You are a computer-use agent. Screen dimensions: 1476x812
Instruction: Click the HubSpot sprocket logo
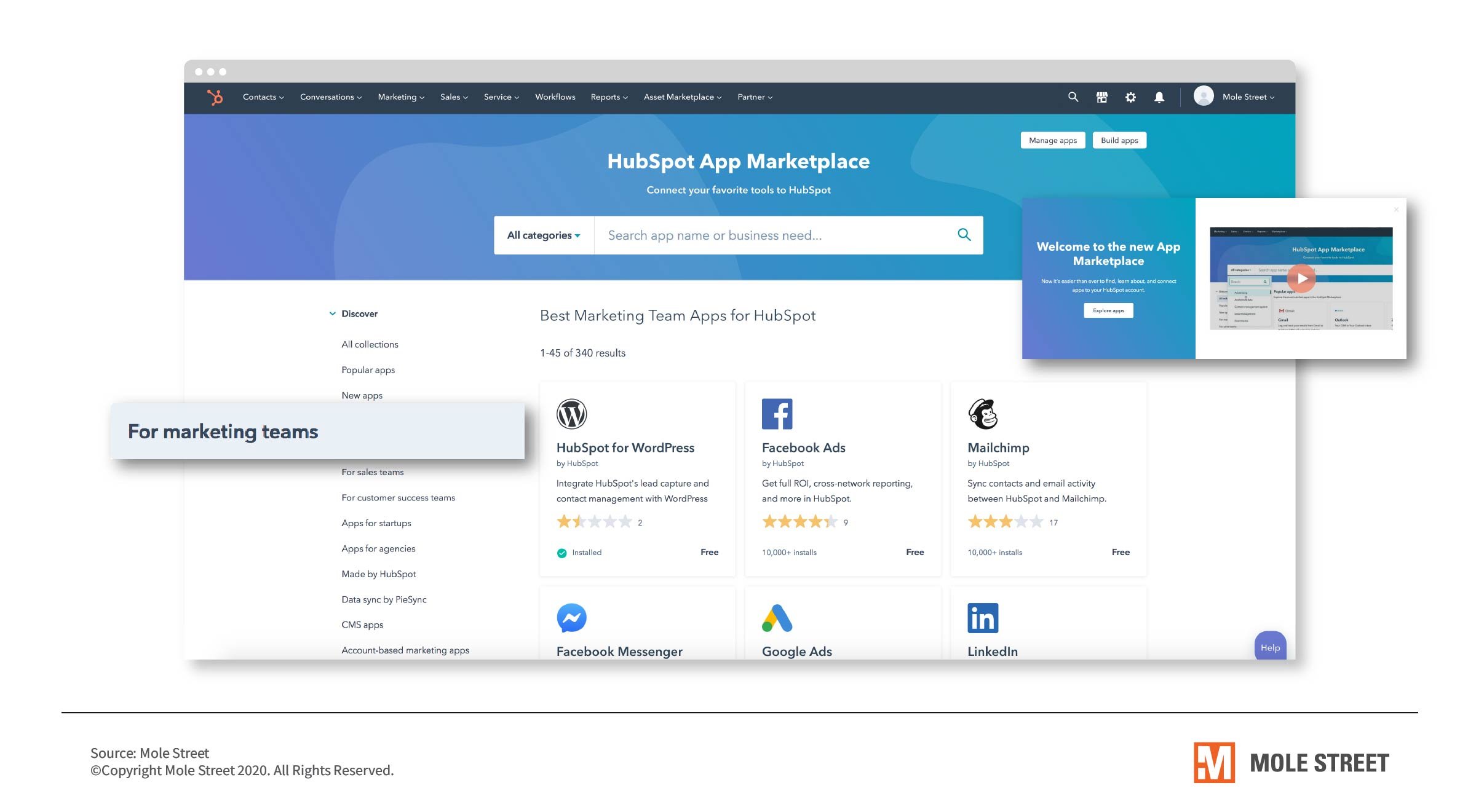[215, 97]
